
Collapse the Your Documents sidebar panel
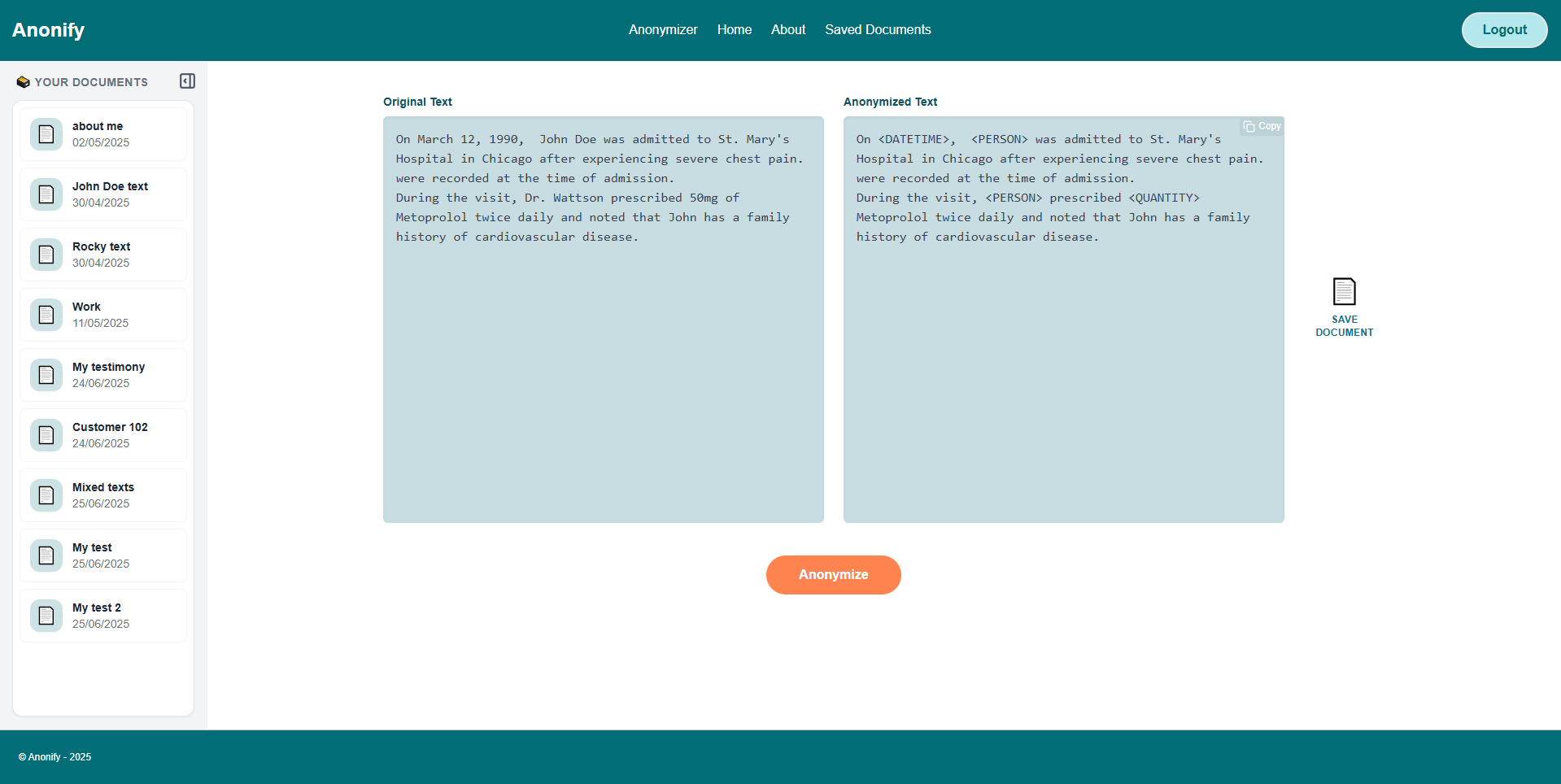[x=187, y=81]
